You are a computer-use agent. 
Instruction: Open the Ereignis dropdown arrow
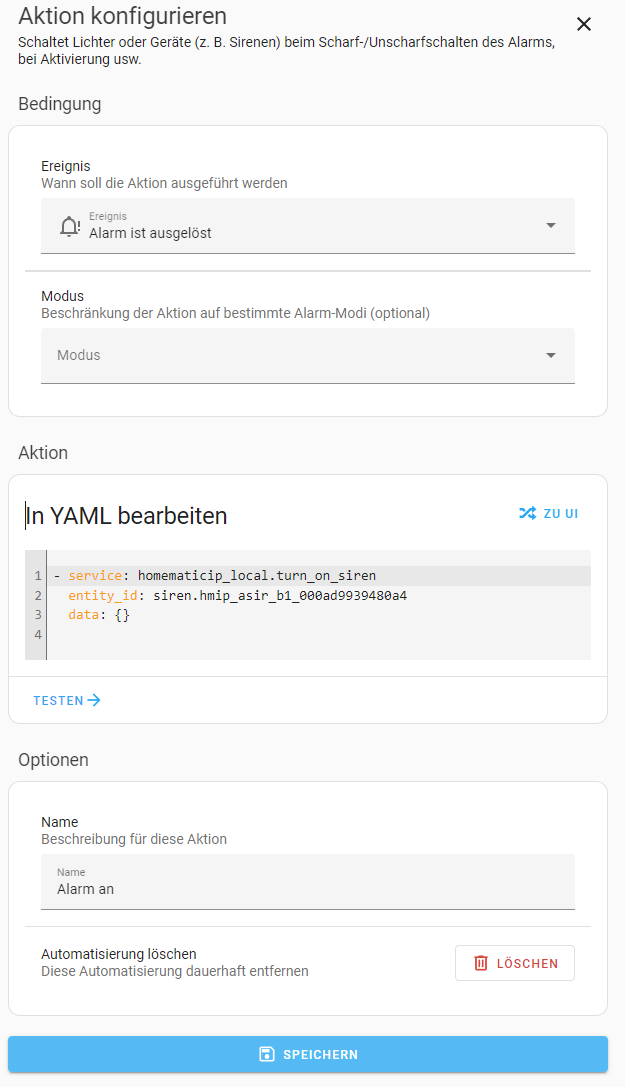point(551,225)
